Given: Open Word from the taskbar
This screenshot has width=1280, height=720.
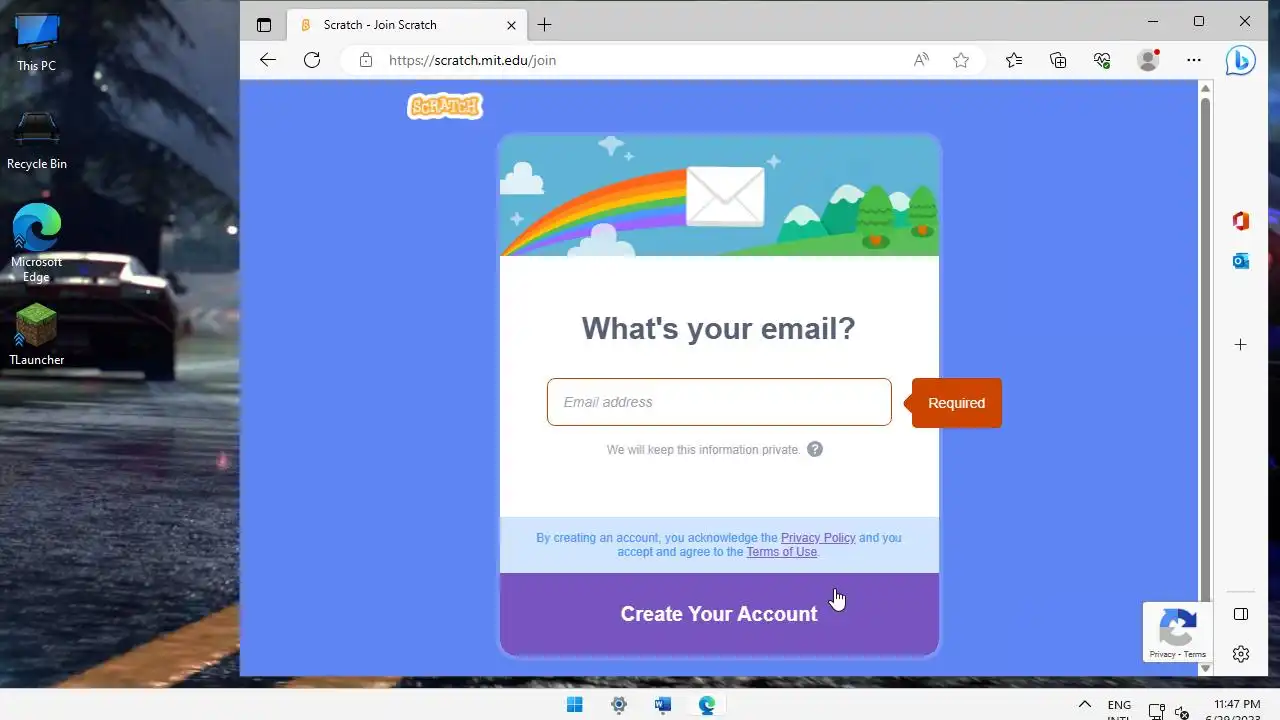Looking at the screenshot, I should click(663, 705).
